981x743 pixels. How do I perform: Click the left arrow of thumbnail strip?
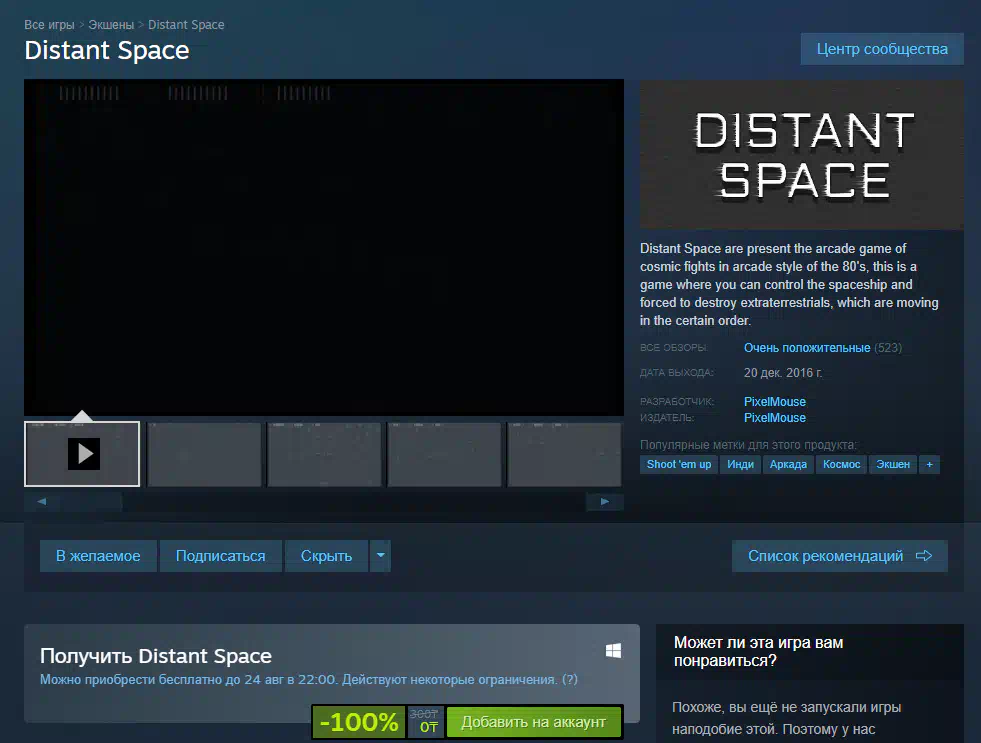pyautogui.click(x=42, y=502)
